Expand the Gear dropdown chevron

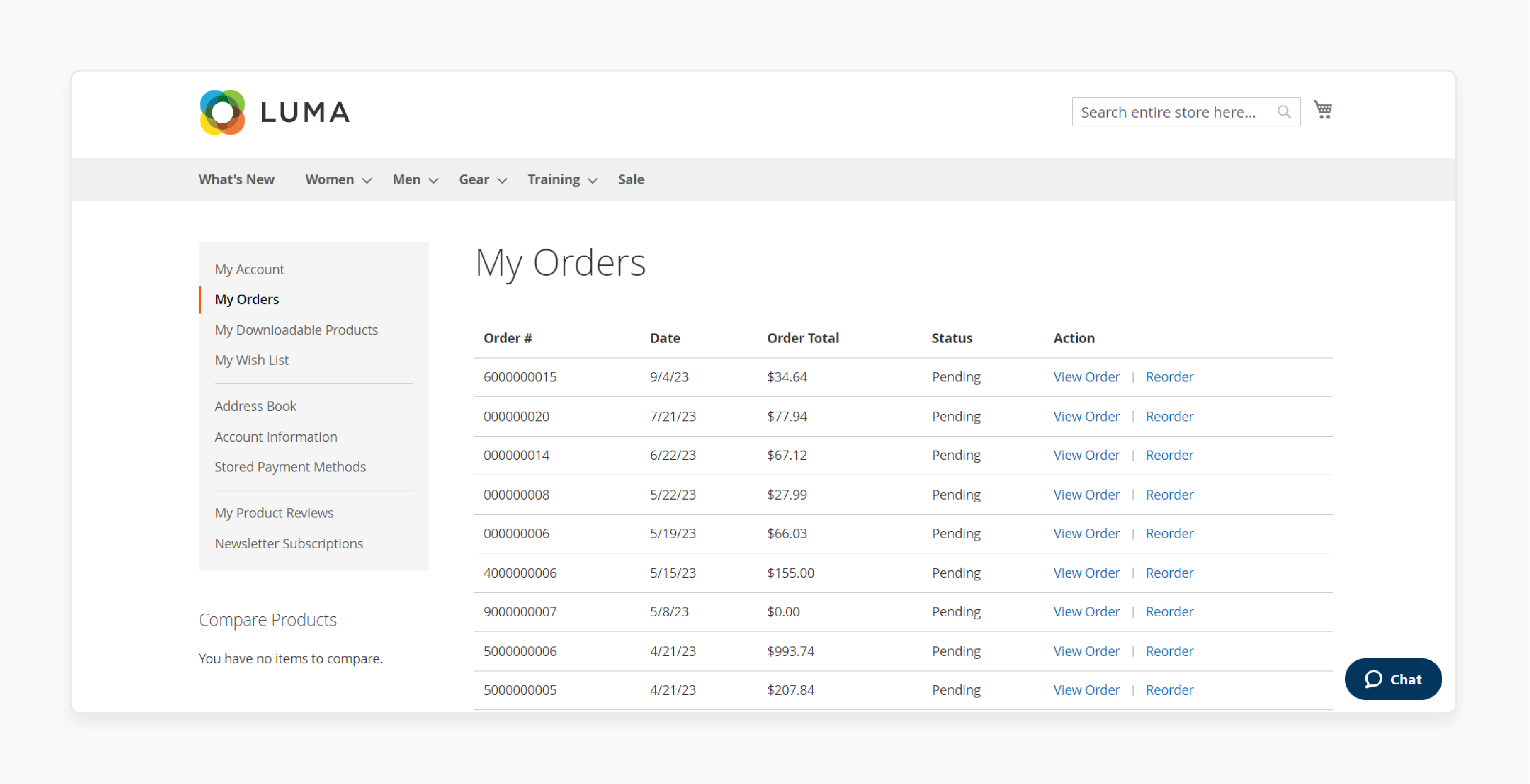pos(502,181)
